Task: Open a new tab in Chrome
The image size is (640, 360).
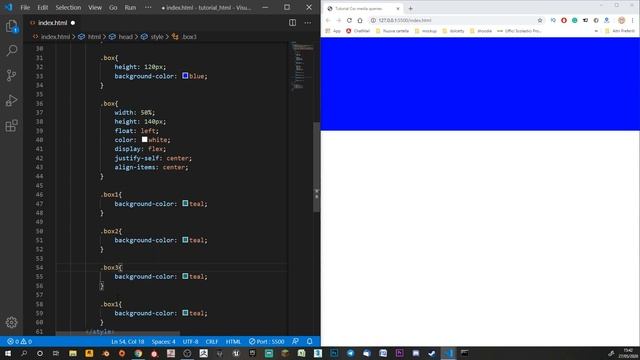Action: [x=411, y=9]
